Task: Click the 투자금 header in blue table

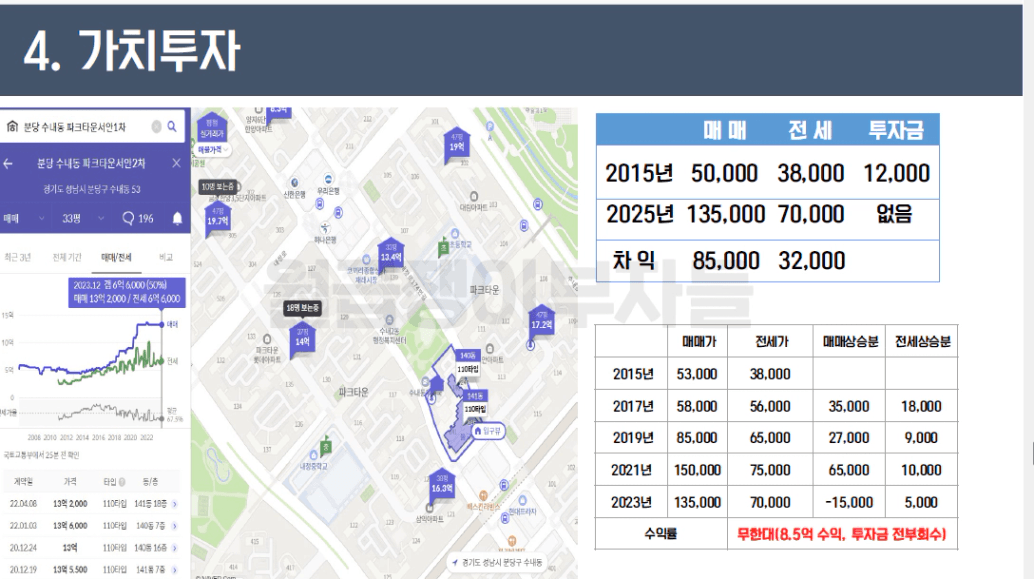Action: (x=896, y=130)
